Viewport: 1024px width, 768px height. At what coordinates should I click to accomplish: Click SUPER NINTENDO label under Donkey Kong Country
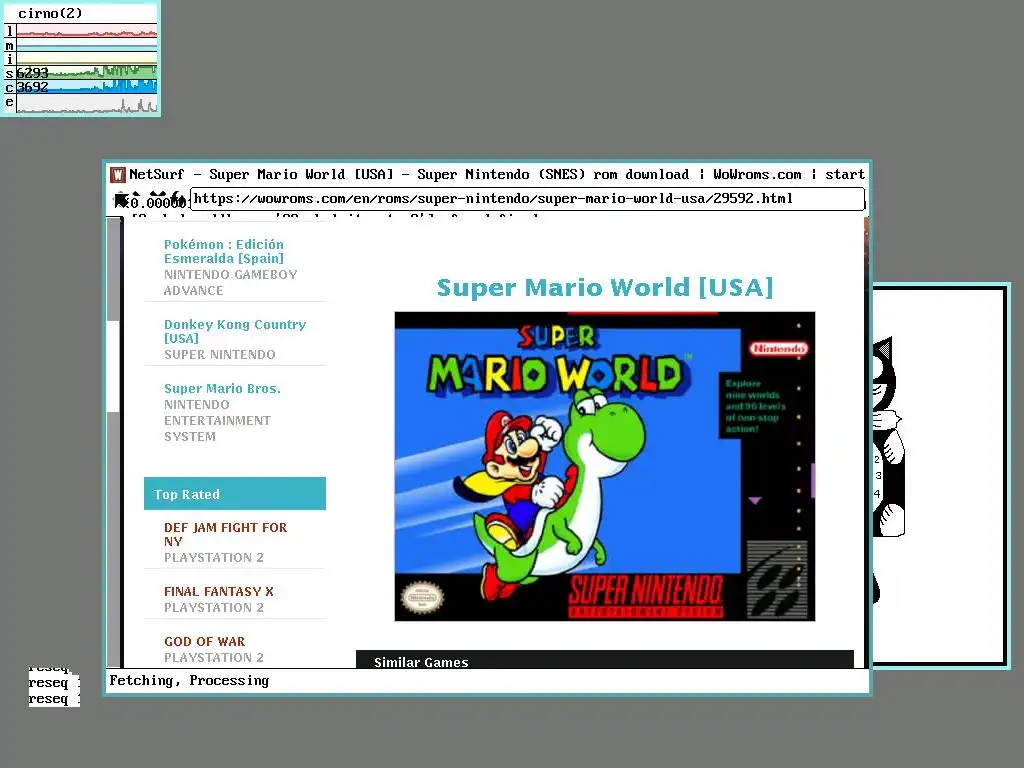[219, 355]
